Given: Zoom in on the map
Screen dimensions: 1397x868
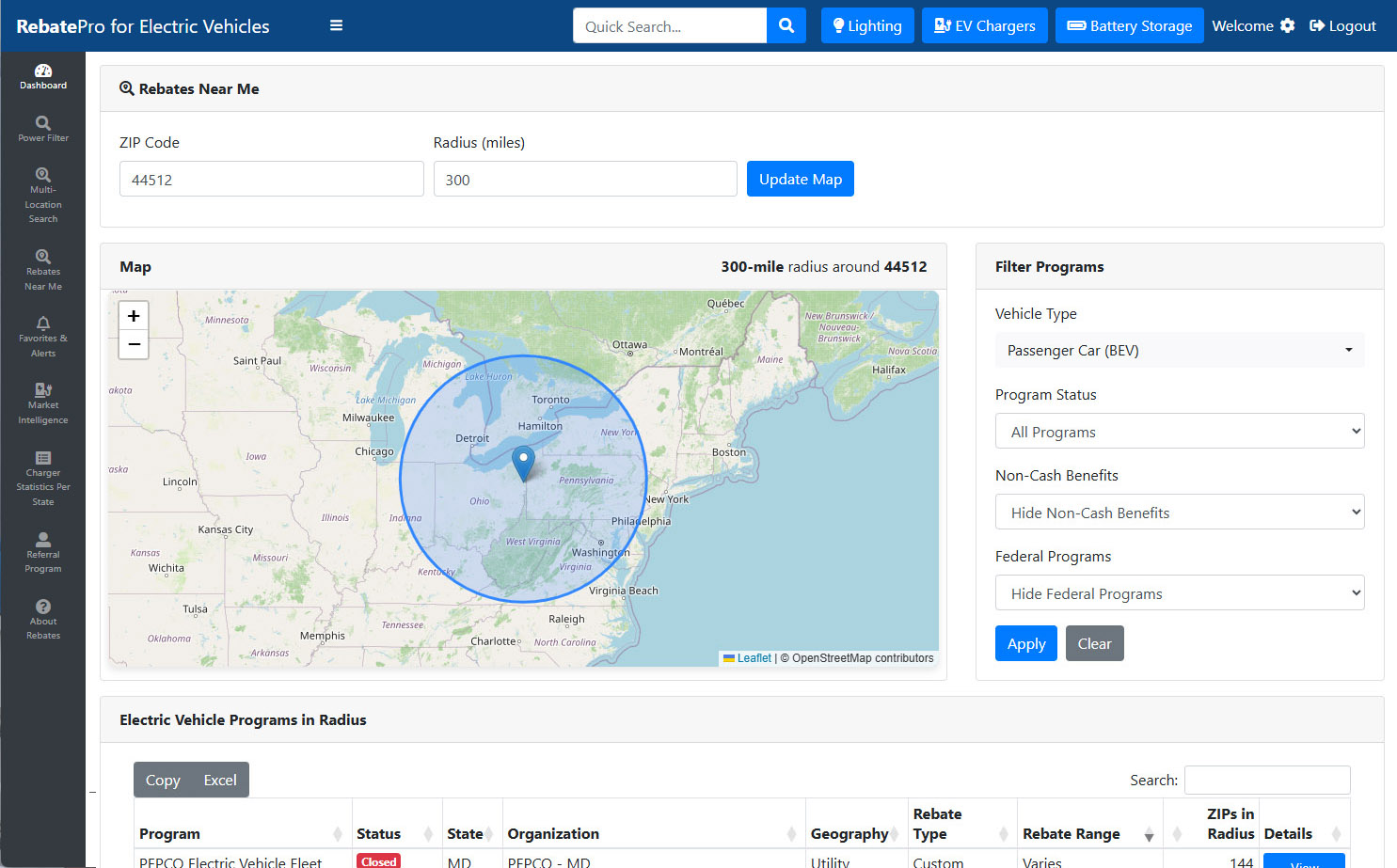Looking at the screenshot, I should (134, 316).
